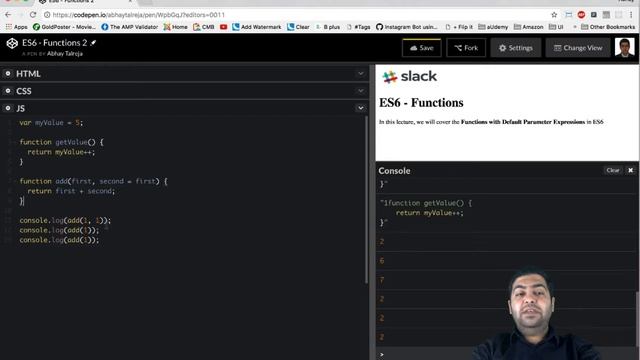Click the Slack logo in preview

pyautogui.click(x=409, y=76)
